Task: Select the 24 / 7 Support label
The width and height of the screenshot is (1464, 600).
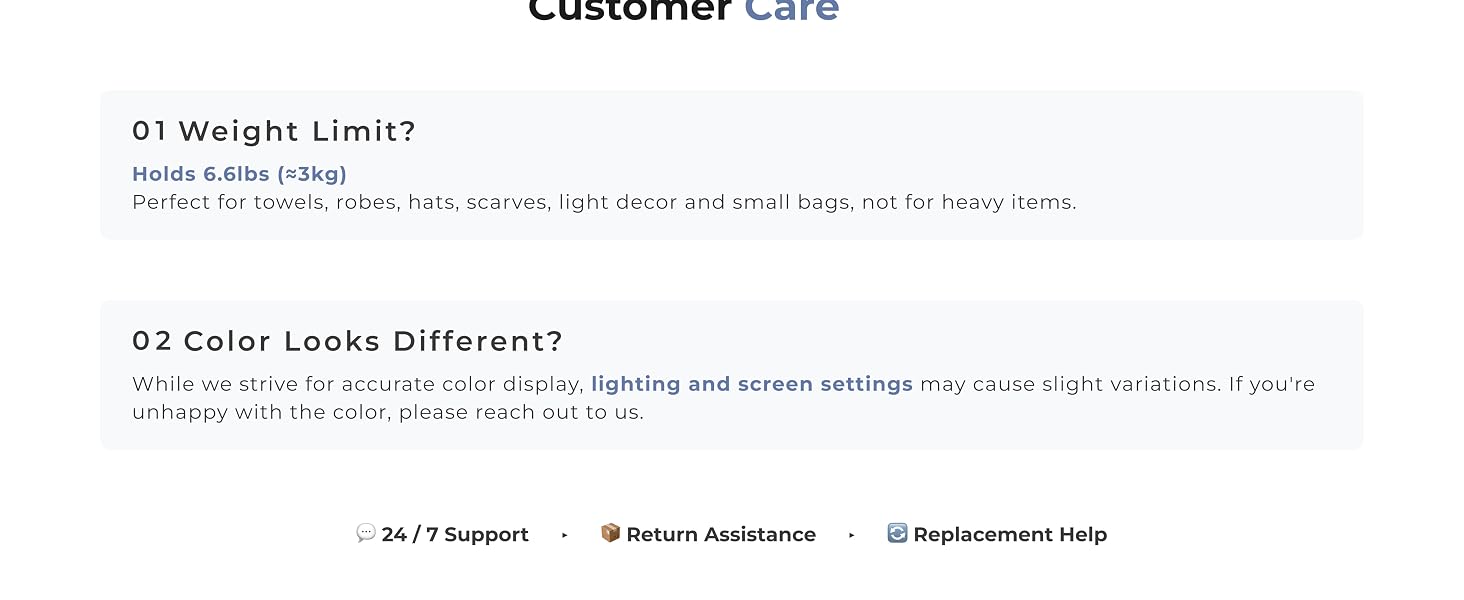Action: (x=455, y=535)
